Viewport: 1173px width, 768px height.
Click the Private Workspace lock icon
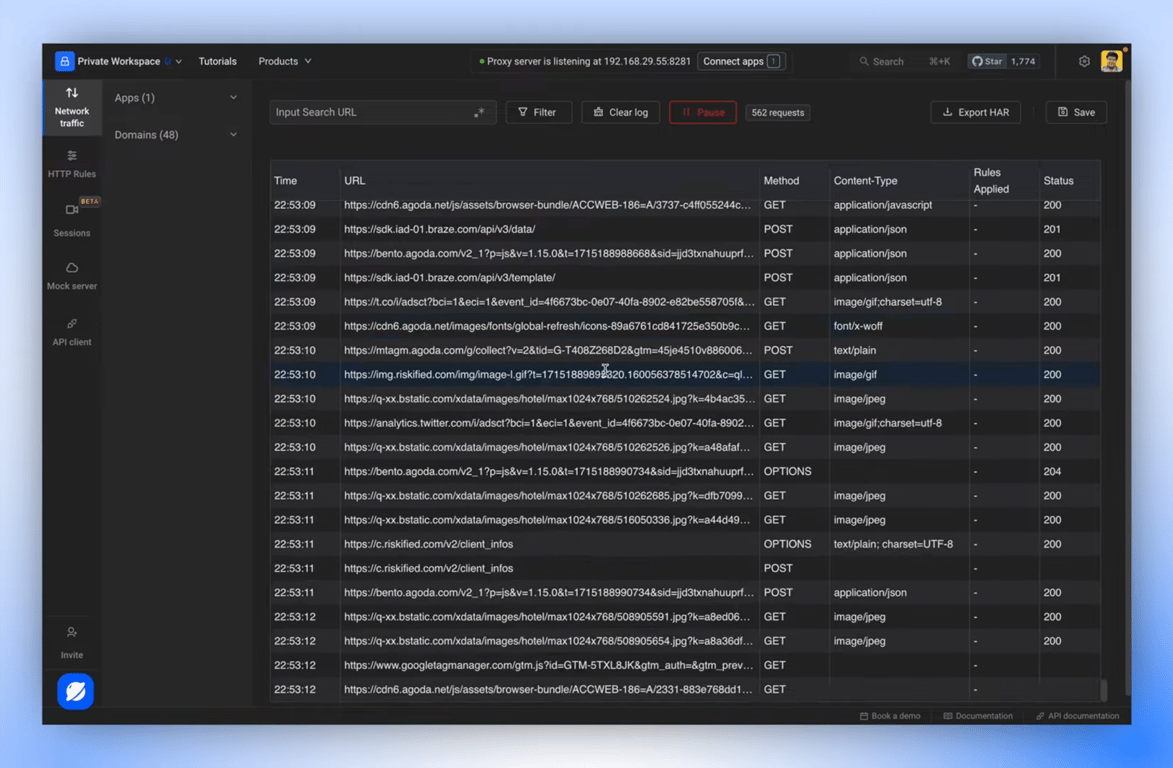[x=64, y=61]
